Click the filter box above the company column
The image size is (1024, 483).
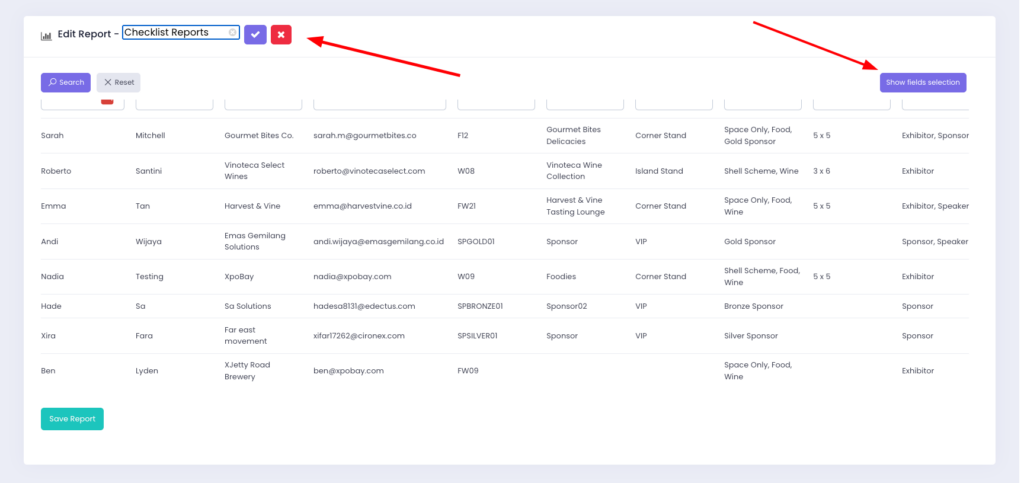coord(263,103)
